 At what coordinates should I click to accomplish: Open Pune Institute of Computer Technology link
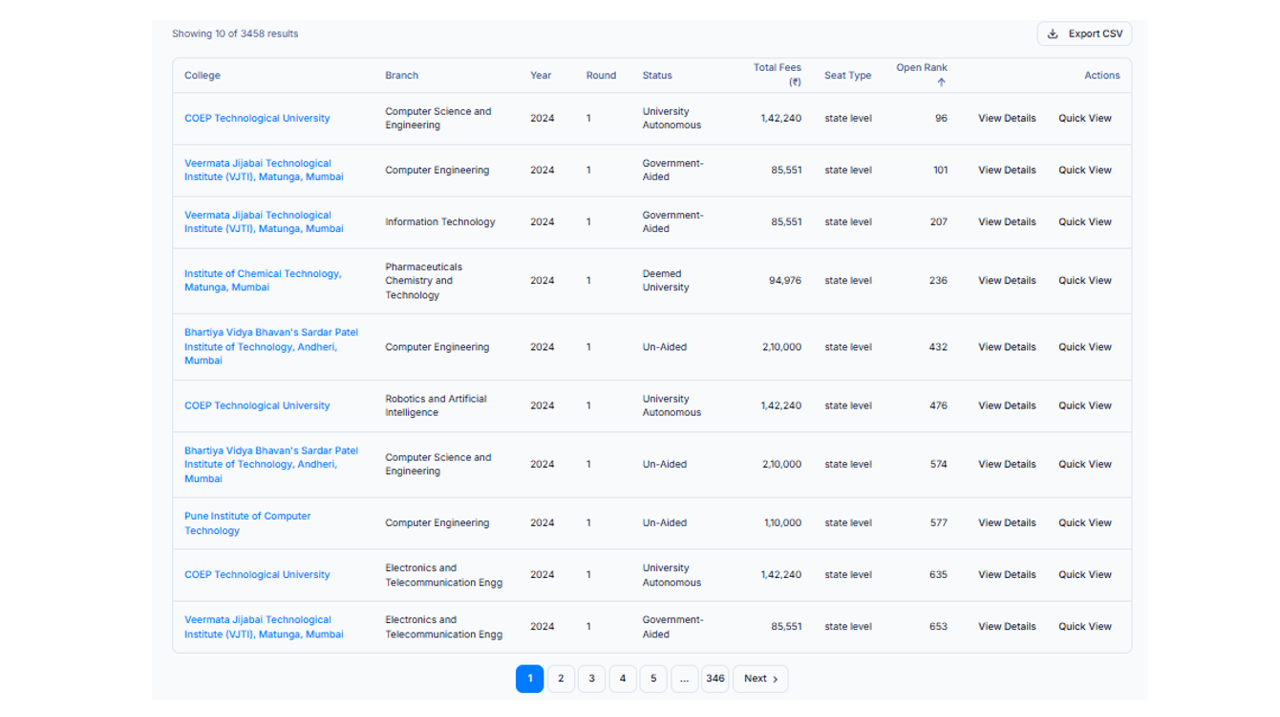coord(247,523)
